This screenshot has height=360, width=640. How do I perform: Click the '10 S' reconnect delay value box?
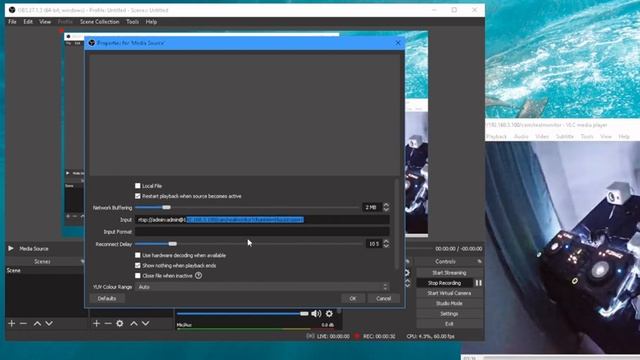pyautogui.click(x=373, y=244)
